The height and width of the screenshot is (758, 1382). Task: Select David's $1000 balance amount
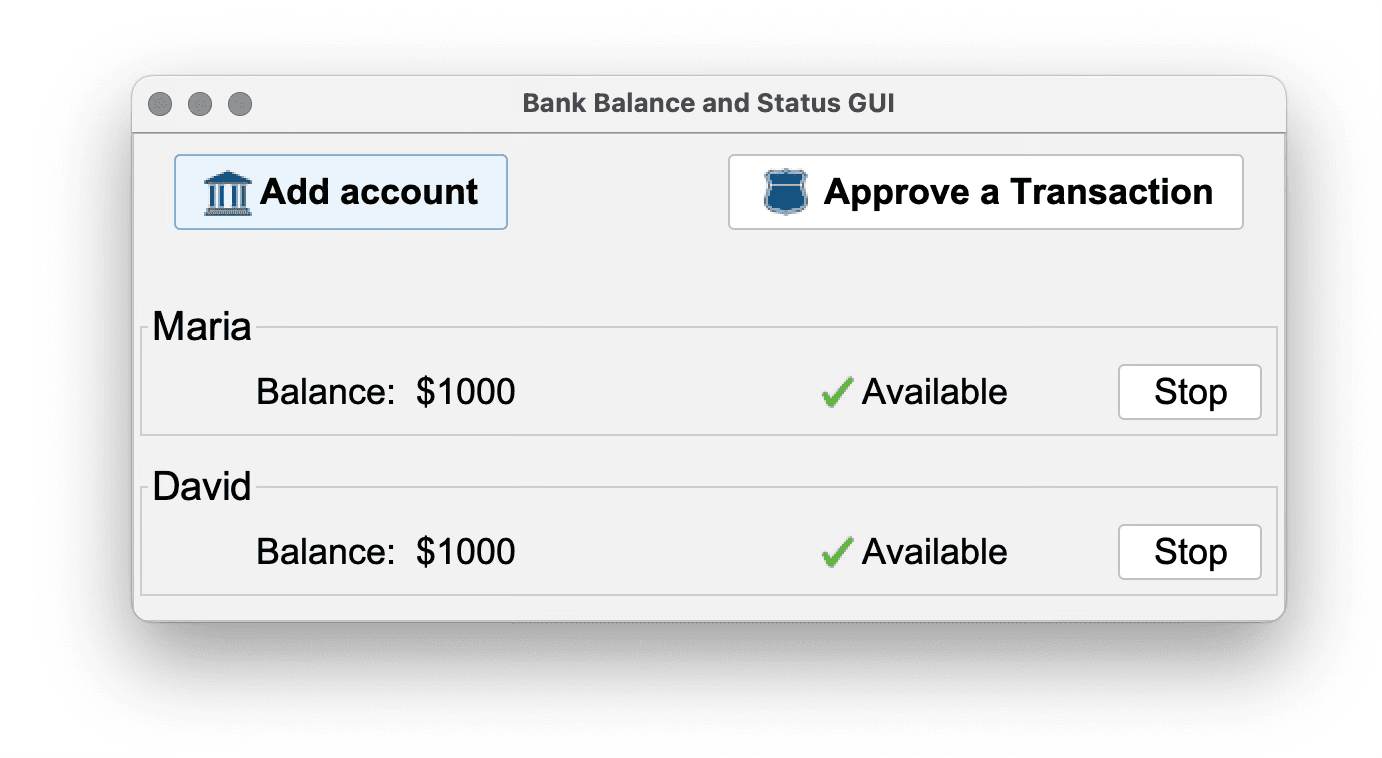point(466,552)
